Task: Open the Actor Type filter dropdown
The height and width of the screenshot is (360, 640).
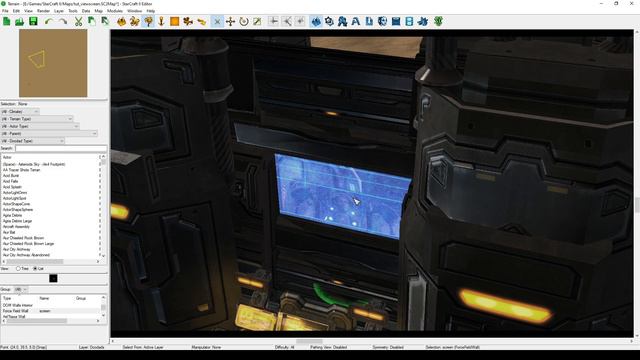Action: [40, 126]
